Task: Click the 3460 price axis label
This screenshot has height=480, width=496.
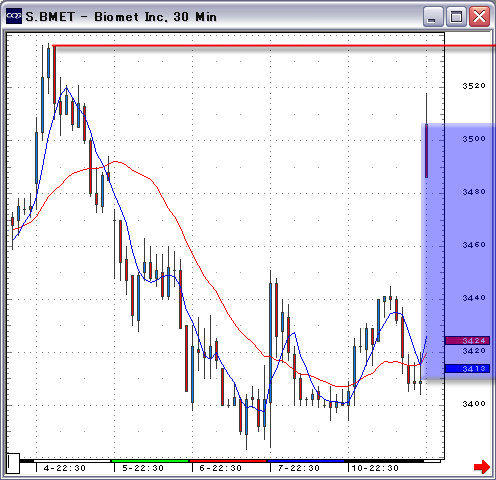Action: [x=474, y=245]
